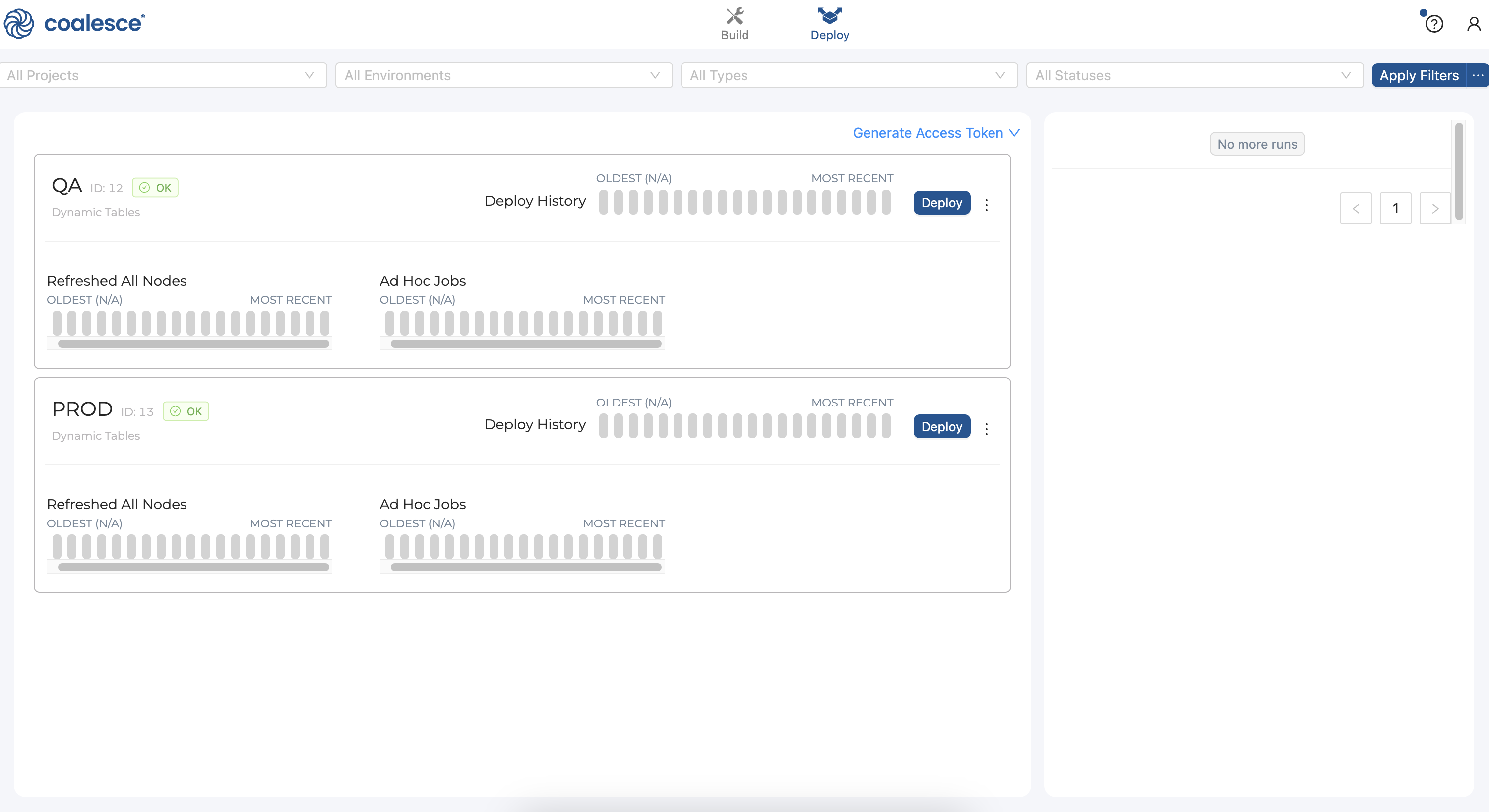Image resolution: width=1489 pixels, height=812 pixels.
Task: Click the Coalesce logo icon
Action: point(19,24)
